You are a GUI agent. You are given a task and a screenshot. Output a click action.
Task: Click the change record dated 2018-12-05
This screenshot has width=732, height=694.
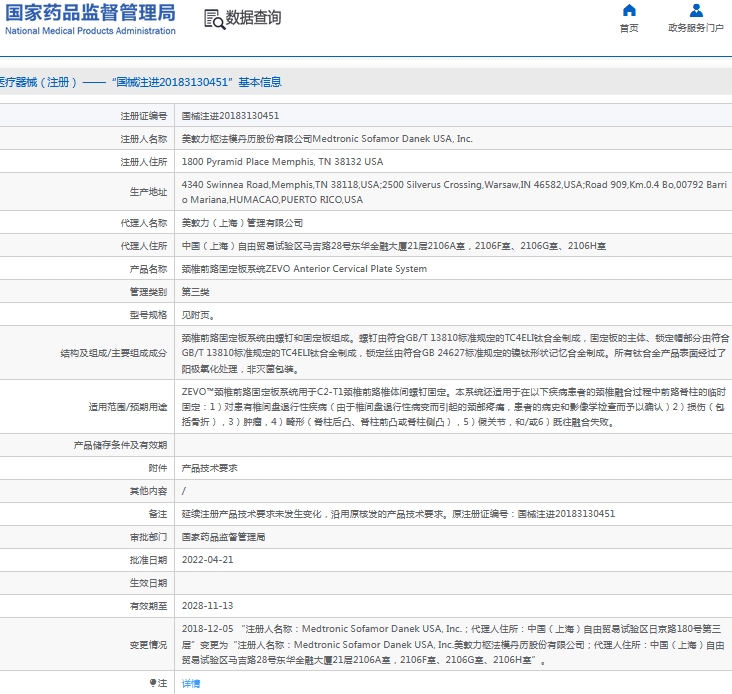[453, 645]
